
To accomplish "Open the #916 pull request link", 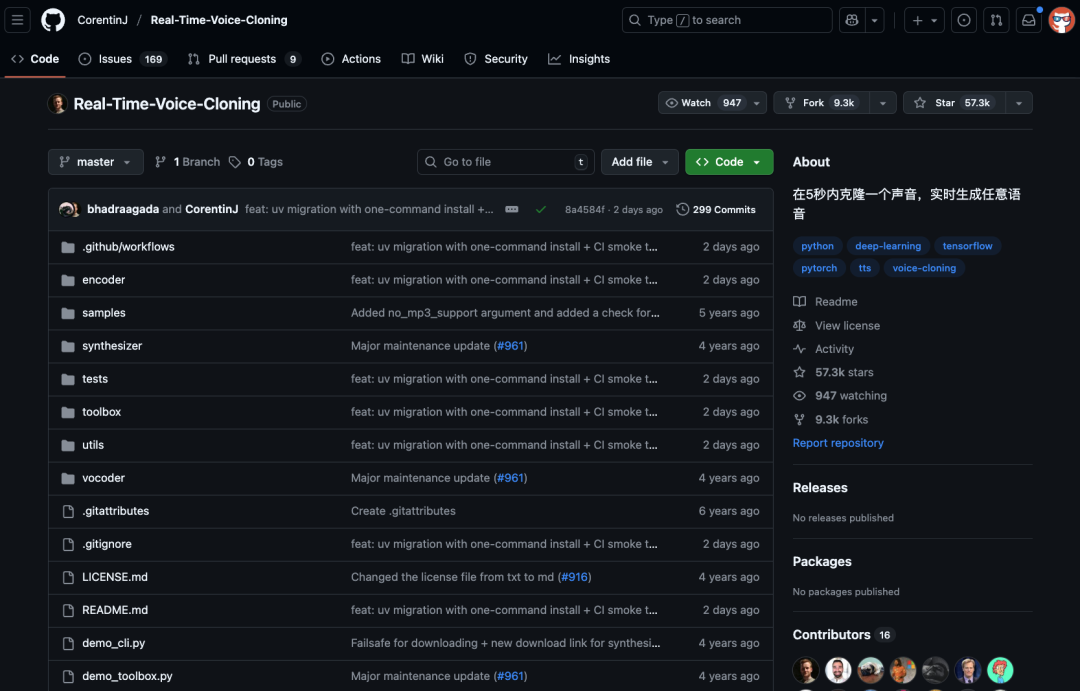I will point(574,577).
